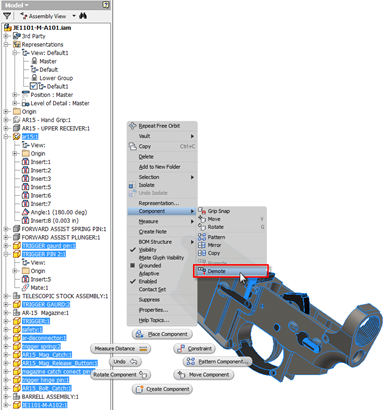Choose Copy Ctrl+C in context menu
Screen dimensions: 387x410
pos(162,146)
